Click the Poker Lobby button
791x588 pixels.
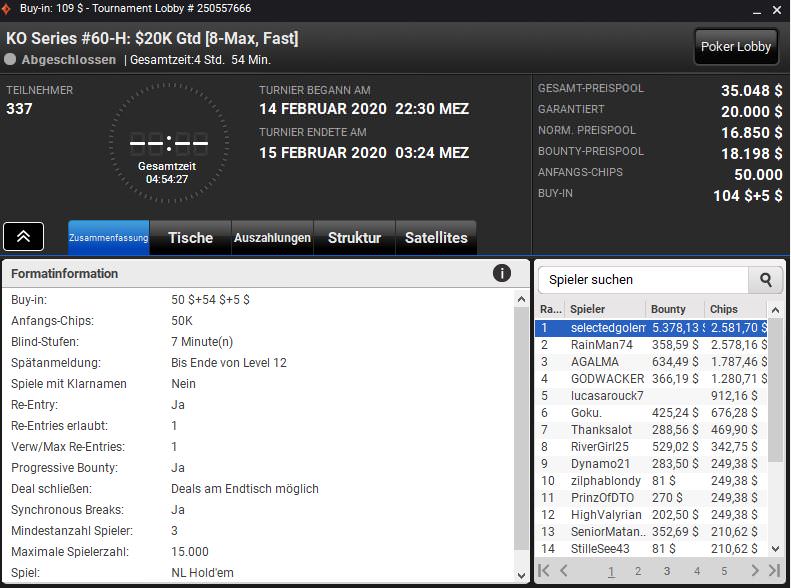tap(736, 46)
